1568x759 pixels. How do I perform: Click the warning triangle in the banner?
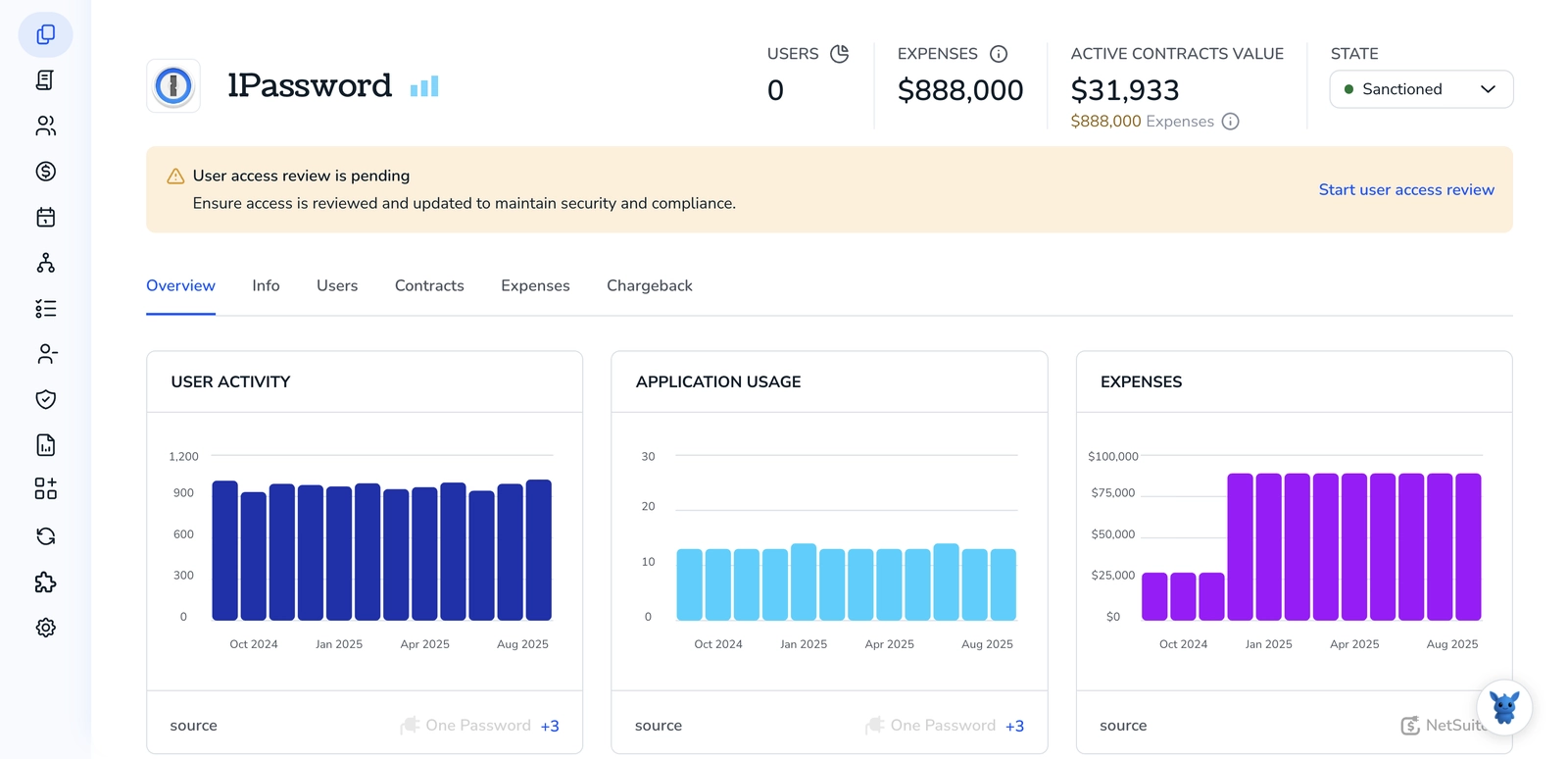coord(175,177)
